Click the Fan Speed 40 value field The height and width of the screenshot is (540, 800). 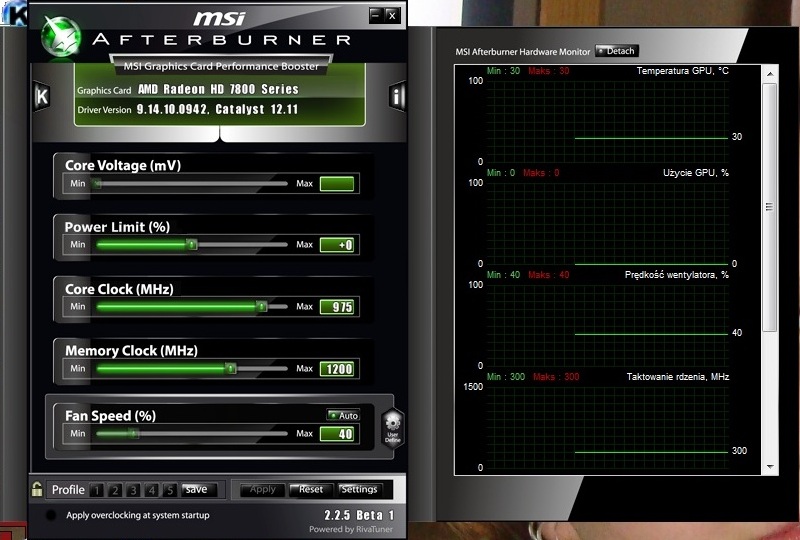pos(337,434)
